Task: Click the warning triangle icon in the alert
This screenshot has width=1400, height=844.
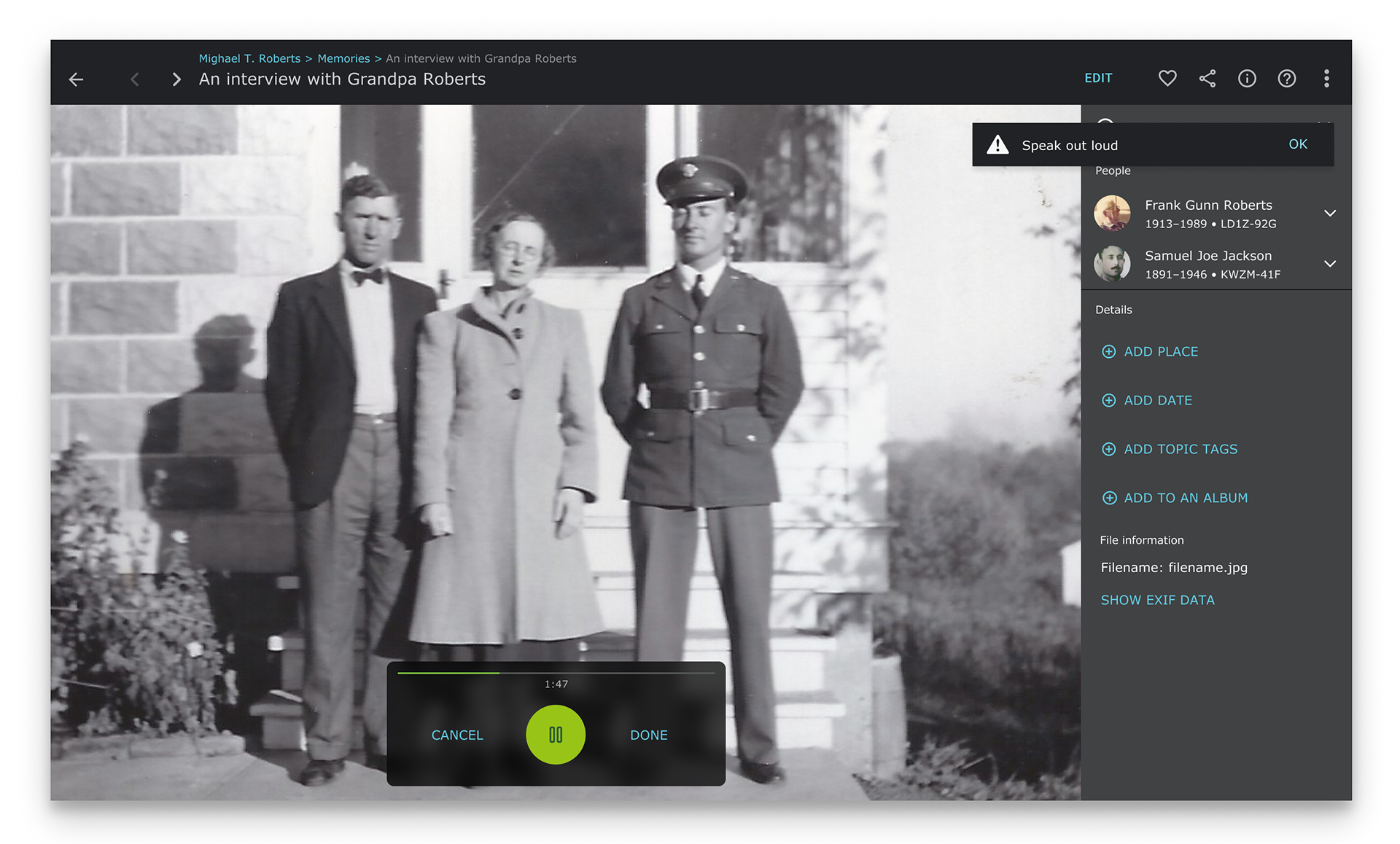Action: tap(997, 144)
